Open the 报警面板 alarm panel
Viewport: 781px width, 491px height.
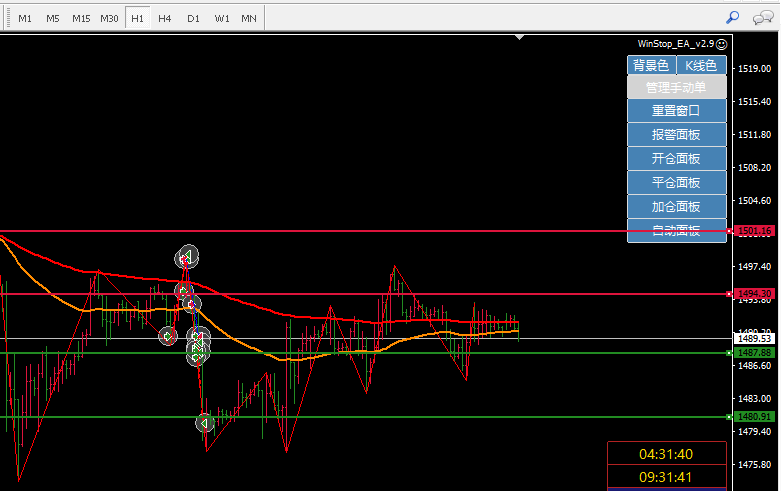(x=676, y=134)
